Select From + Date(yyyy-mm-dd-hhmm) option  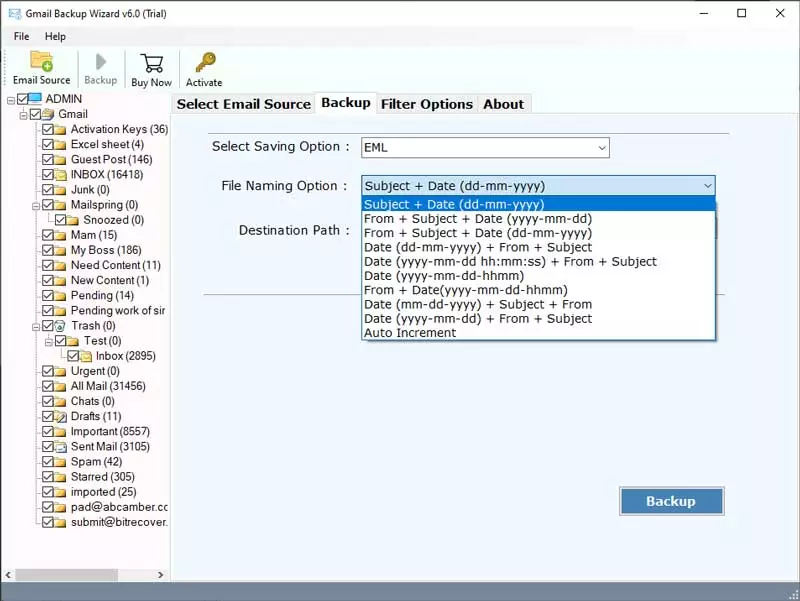click(x=465, y=290)
